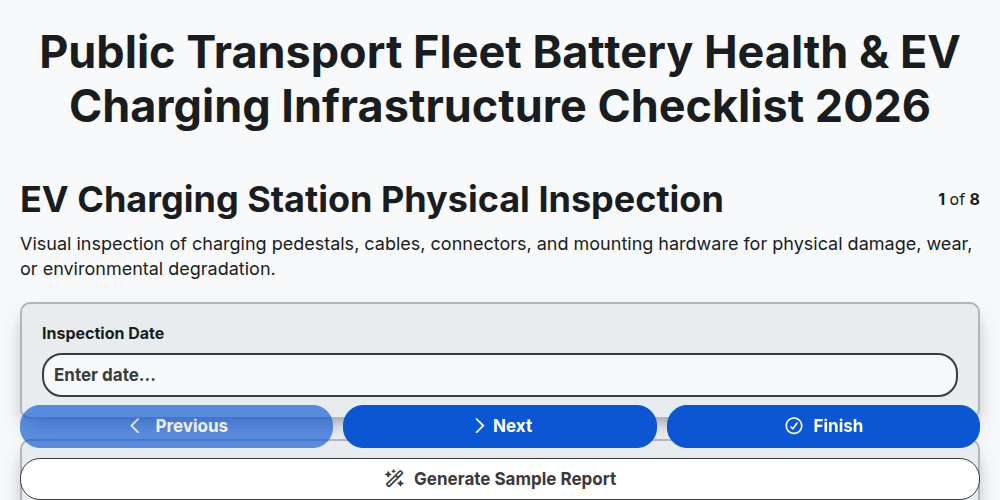Click the word 'Next' label text
Image resolution: width=1000 pixels, height=500 pixels.
[513, 426]
